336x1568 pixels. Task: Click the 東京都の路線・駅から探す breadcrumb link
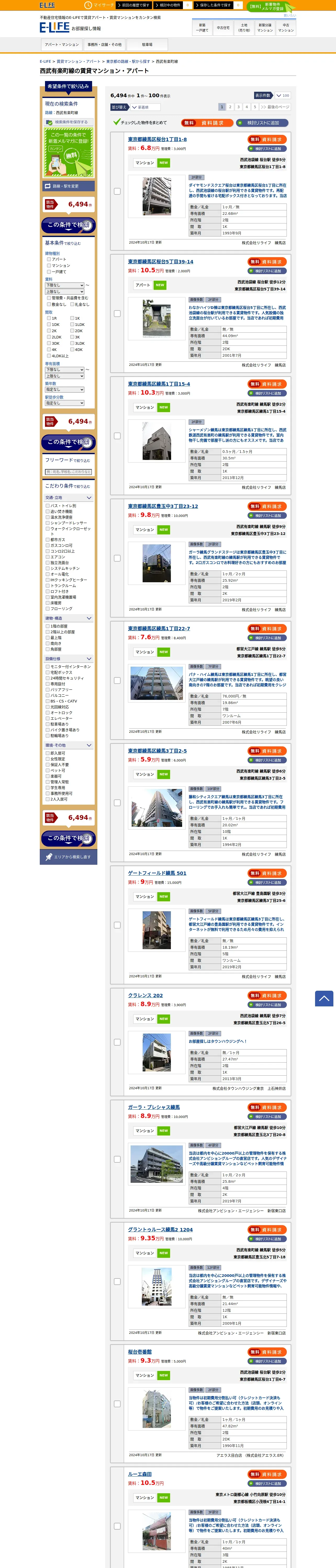point(128,61)
